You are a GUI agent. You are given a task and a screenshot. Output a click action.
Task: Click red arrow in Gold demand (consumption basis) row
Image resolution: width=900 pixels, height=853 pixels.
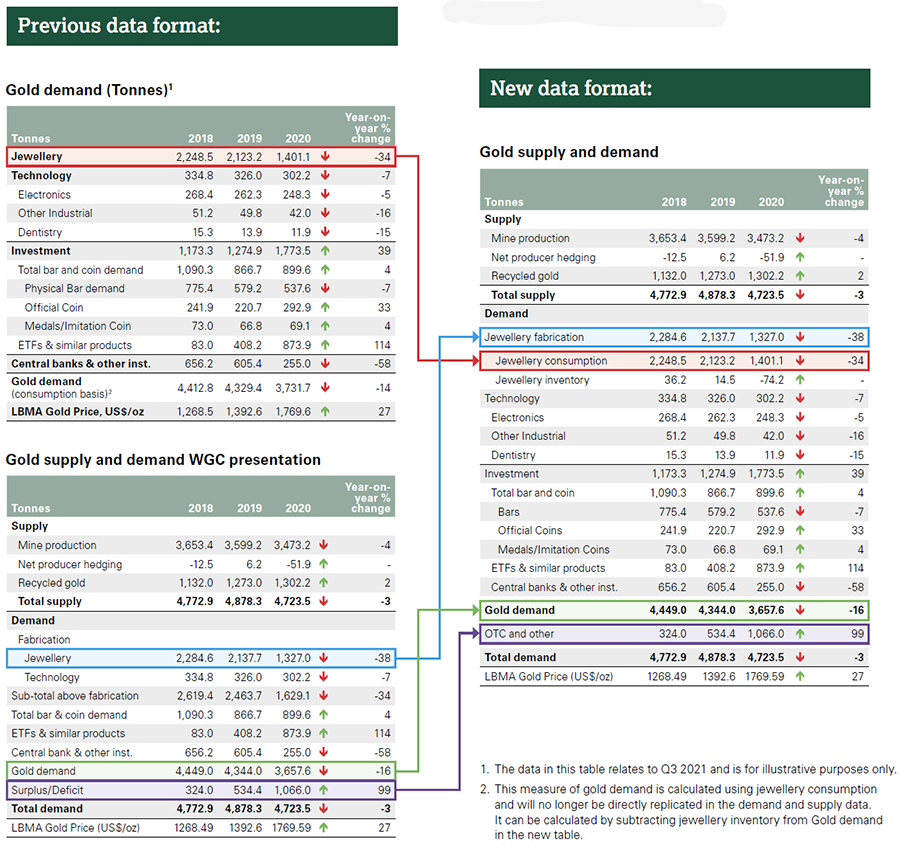coord(326,387)
